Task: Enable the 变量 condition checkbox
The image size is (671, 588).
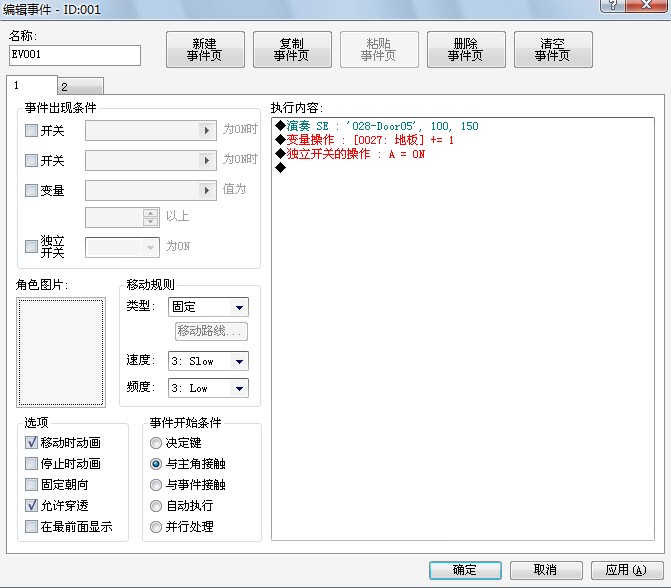Action: (x=31, y=190)
